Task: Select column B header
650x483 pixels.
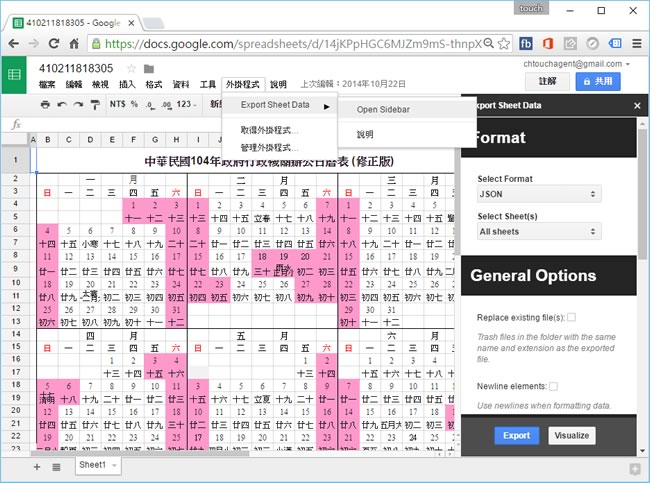Action: (x=48, y=140)
